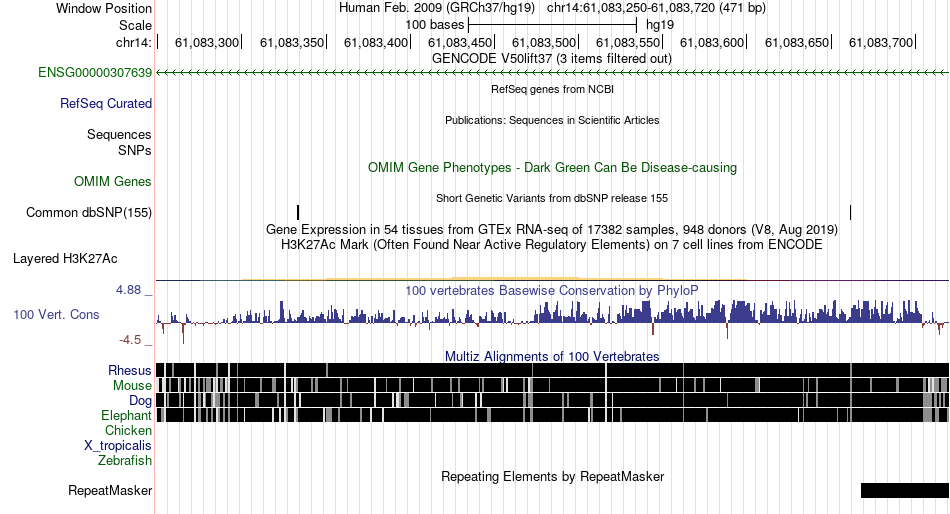Select the Dog alignment row label

[140, 401]
